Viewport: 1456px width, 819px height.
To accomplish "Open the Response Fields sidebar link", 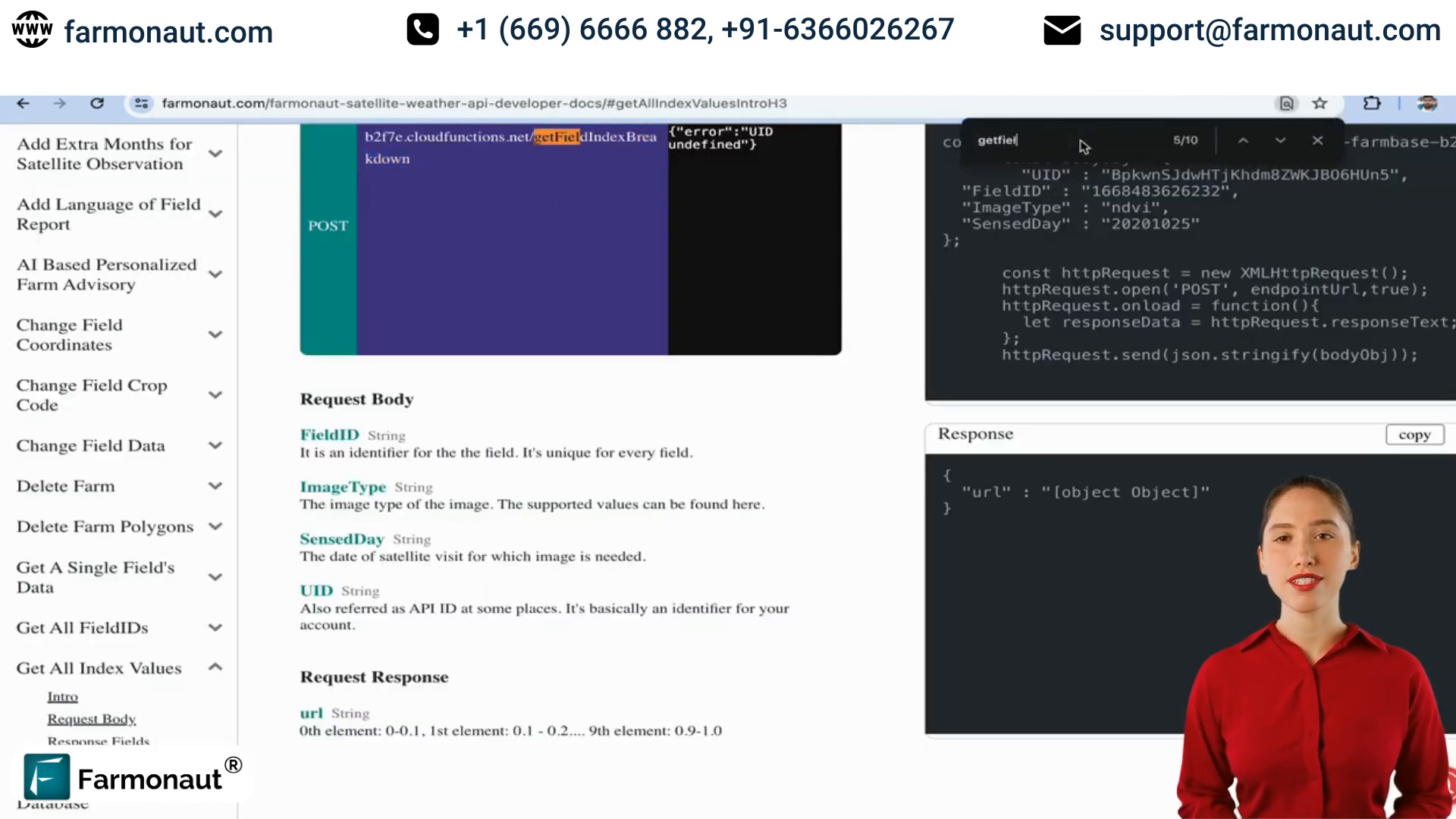I will [x=98, y=741].
